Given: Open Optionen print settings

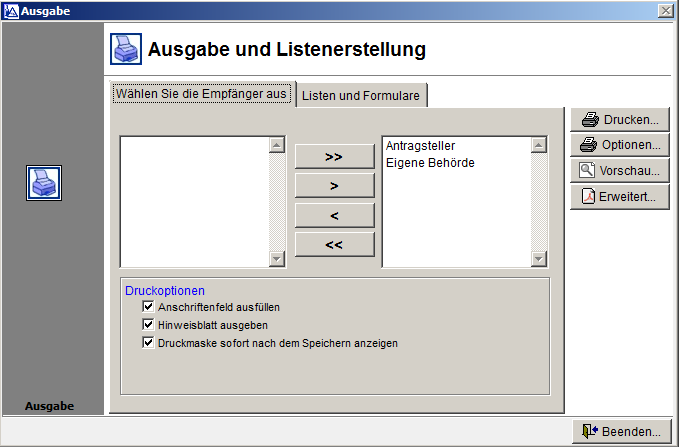Looking at the screenshot, I should [x=620, y=145].
